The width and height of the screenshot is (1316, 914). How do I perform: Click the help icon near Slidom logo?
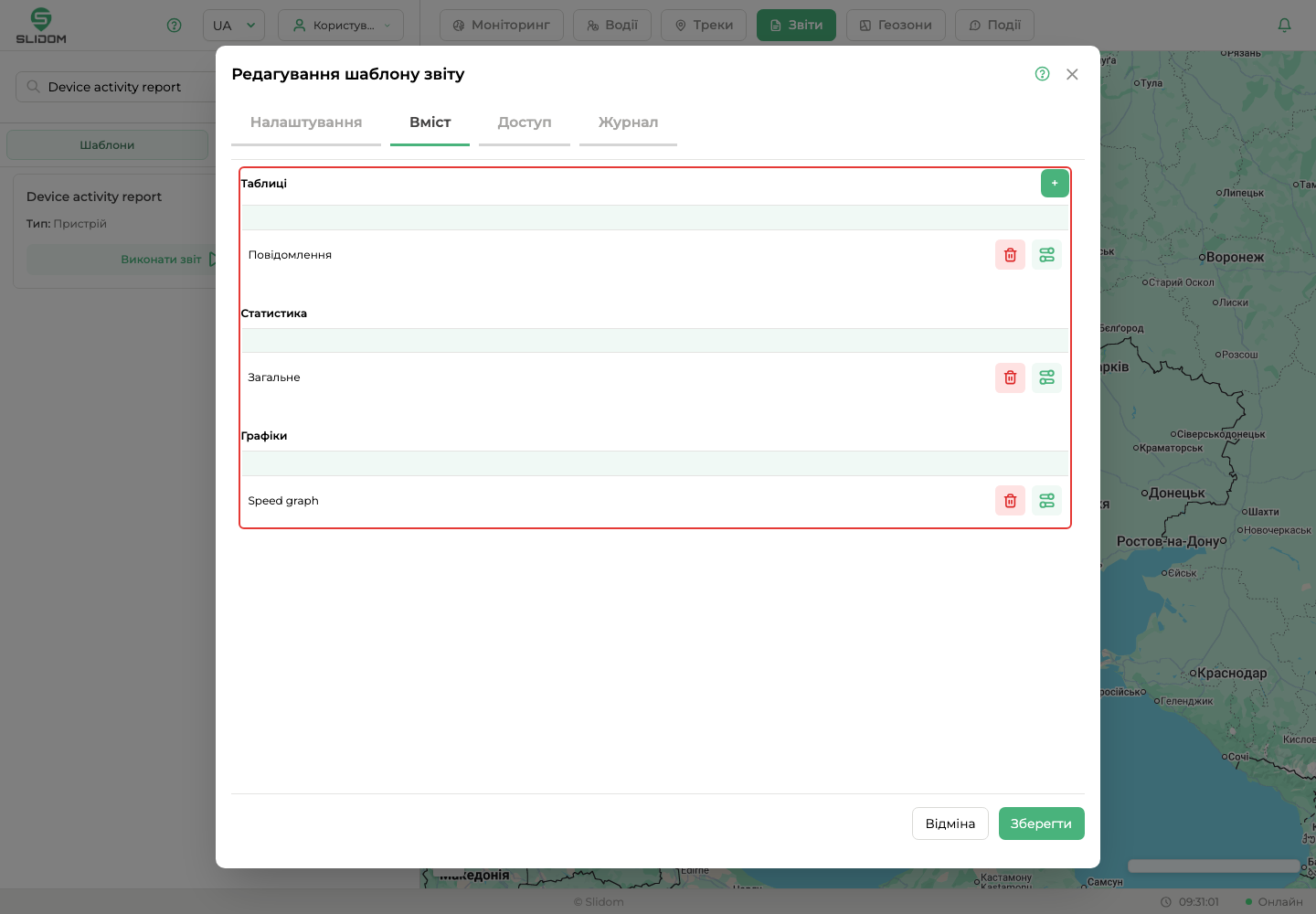point(175,26)
